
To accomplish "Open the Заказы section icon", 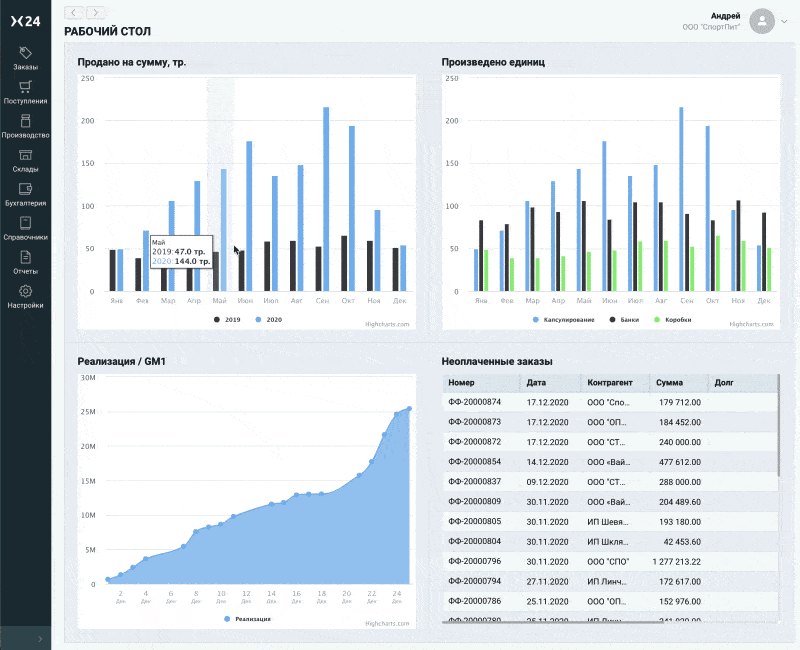I will (x=25, y=53).
